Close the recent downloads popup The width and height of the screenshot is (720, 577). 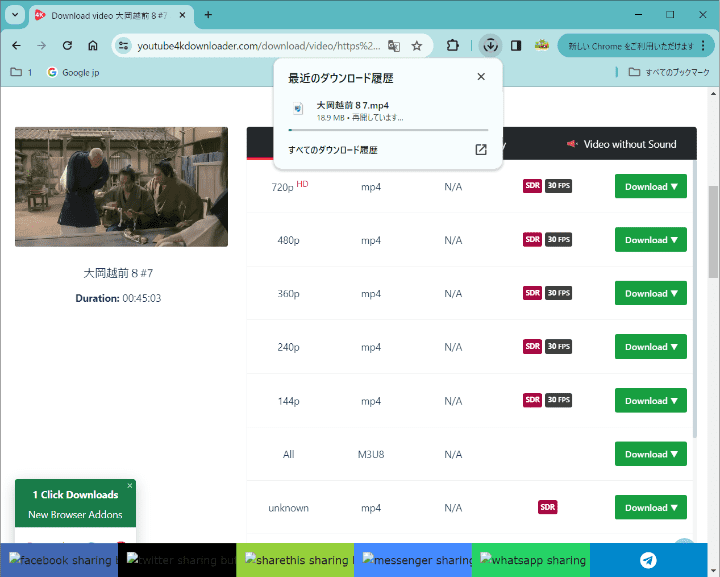coord(480,77)
